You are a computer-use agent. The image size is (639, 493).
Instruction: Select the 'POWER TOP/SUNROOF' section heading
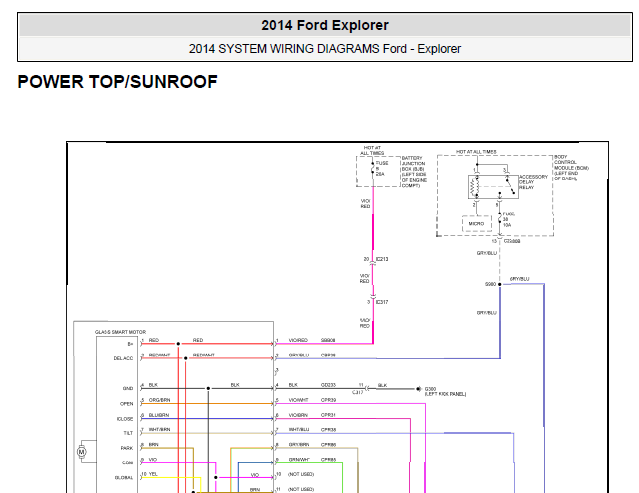pos(117,82)
